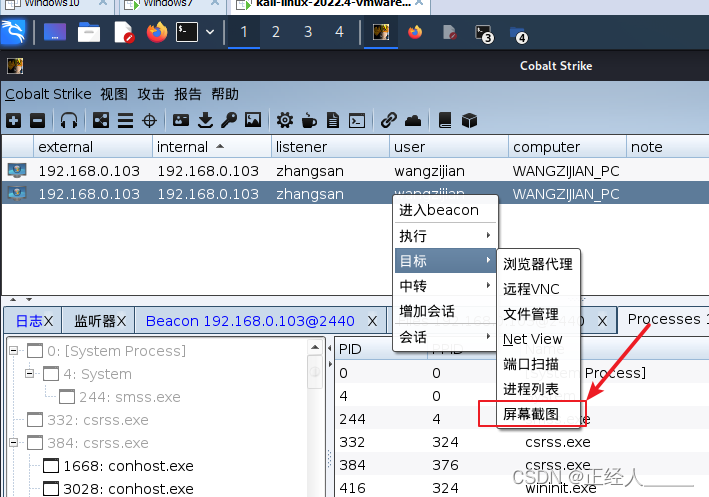Click the terminal scripted delivery icon
This screenshot has height=497, width=709.
tap(357, 121)
